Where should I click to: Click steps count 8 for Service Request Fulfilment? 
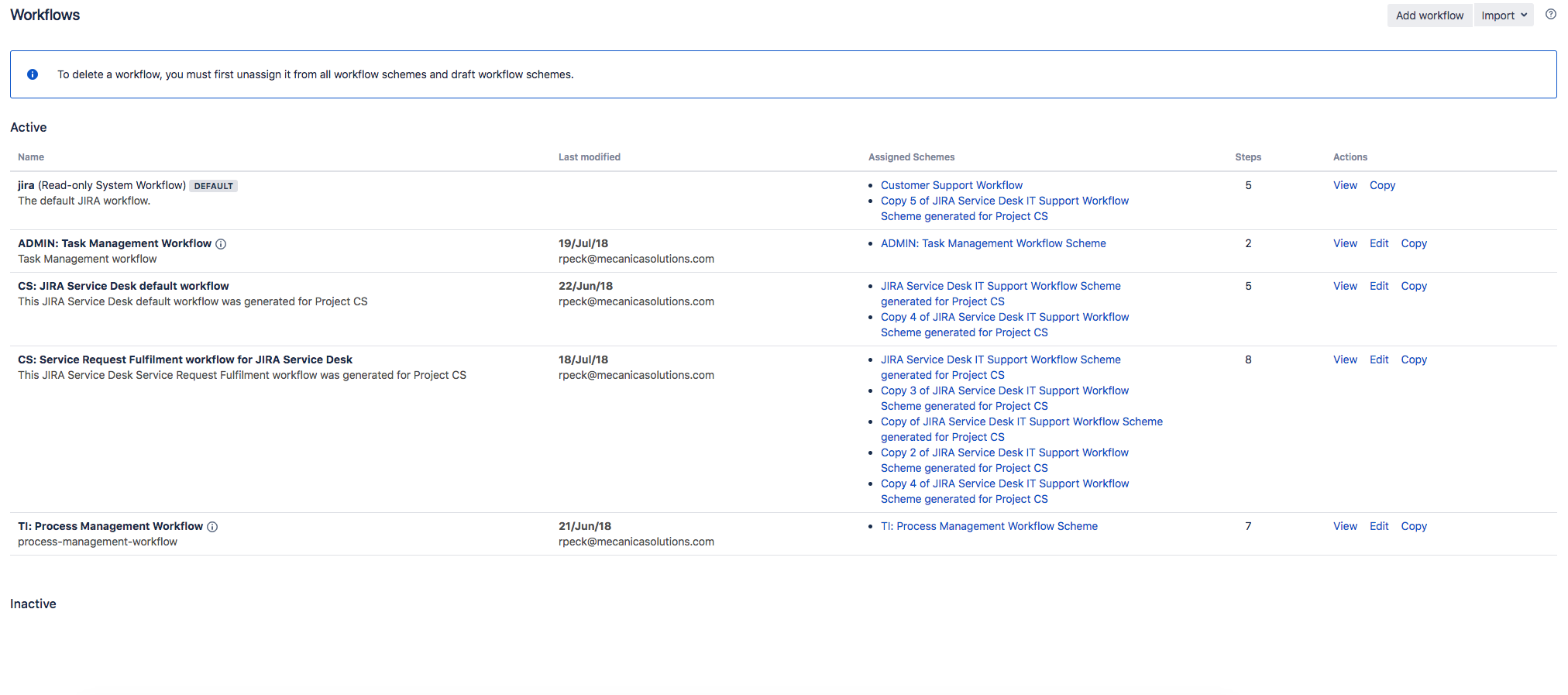(x=1248, y=360)
